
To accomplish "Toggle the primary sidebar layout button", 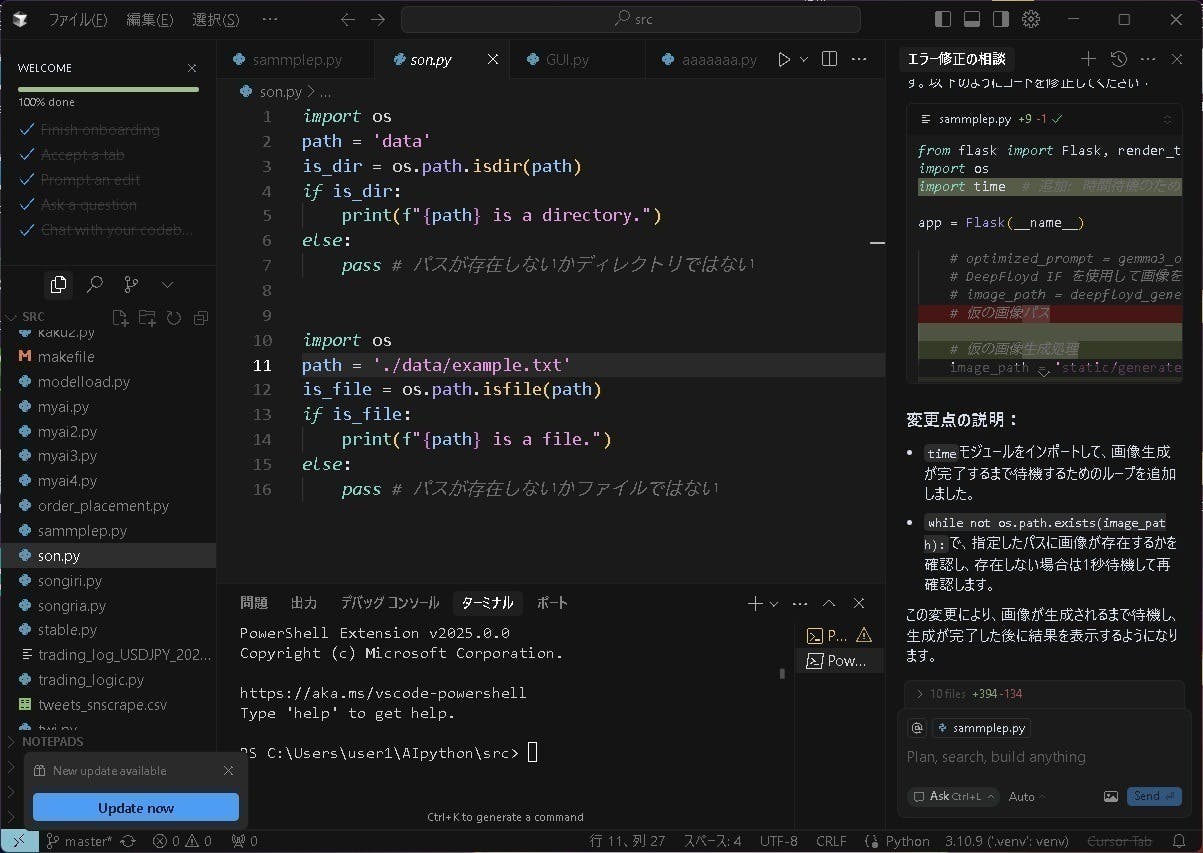I will [942, 20].
